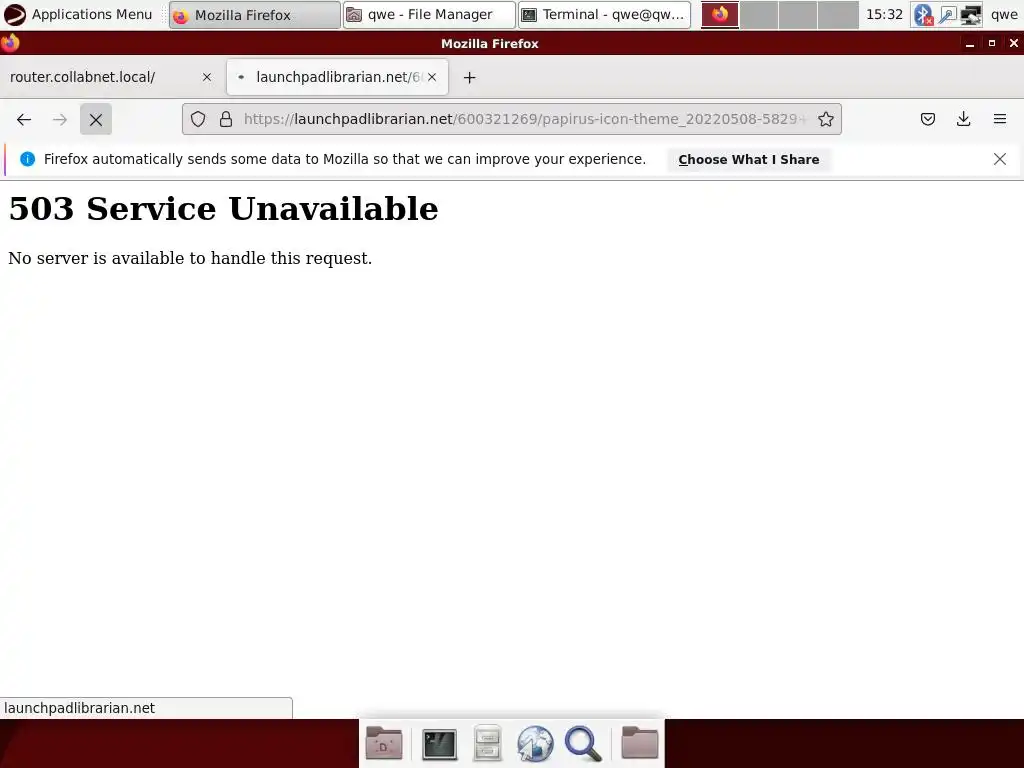
Task: Open the qwe user menu
Action: pos(1004,14)
